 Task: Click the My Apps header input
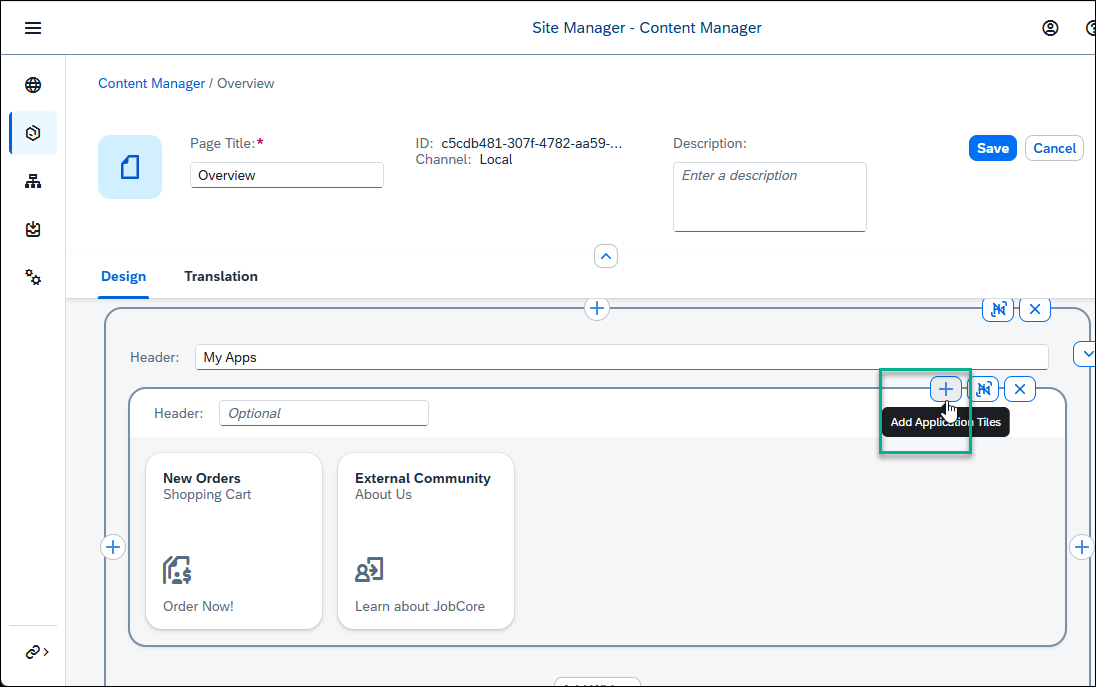tap(621, 357)
